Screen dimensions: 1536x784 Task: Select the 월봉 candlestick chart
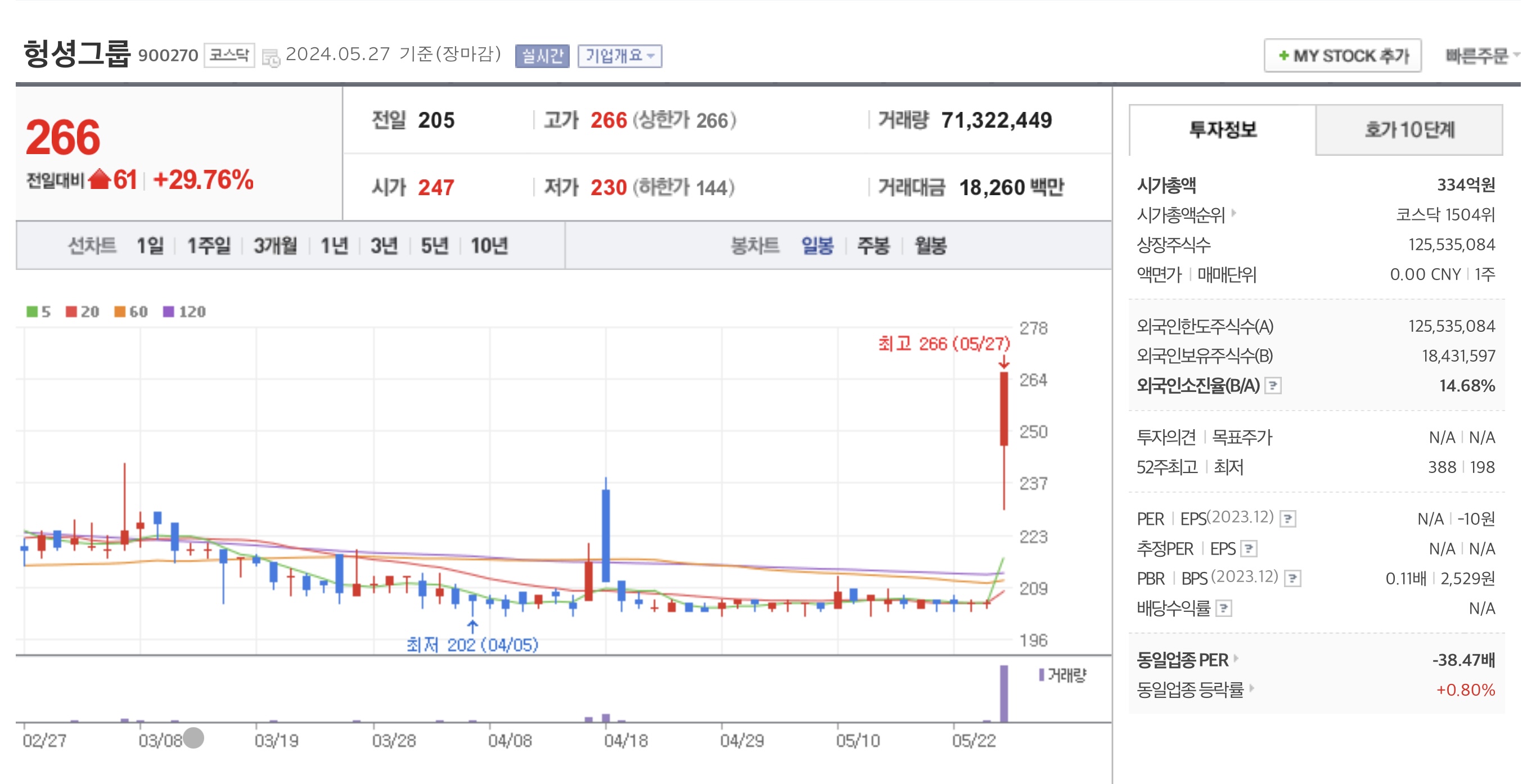931,246
